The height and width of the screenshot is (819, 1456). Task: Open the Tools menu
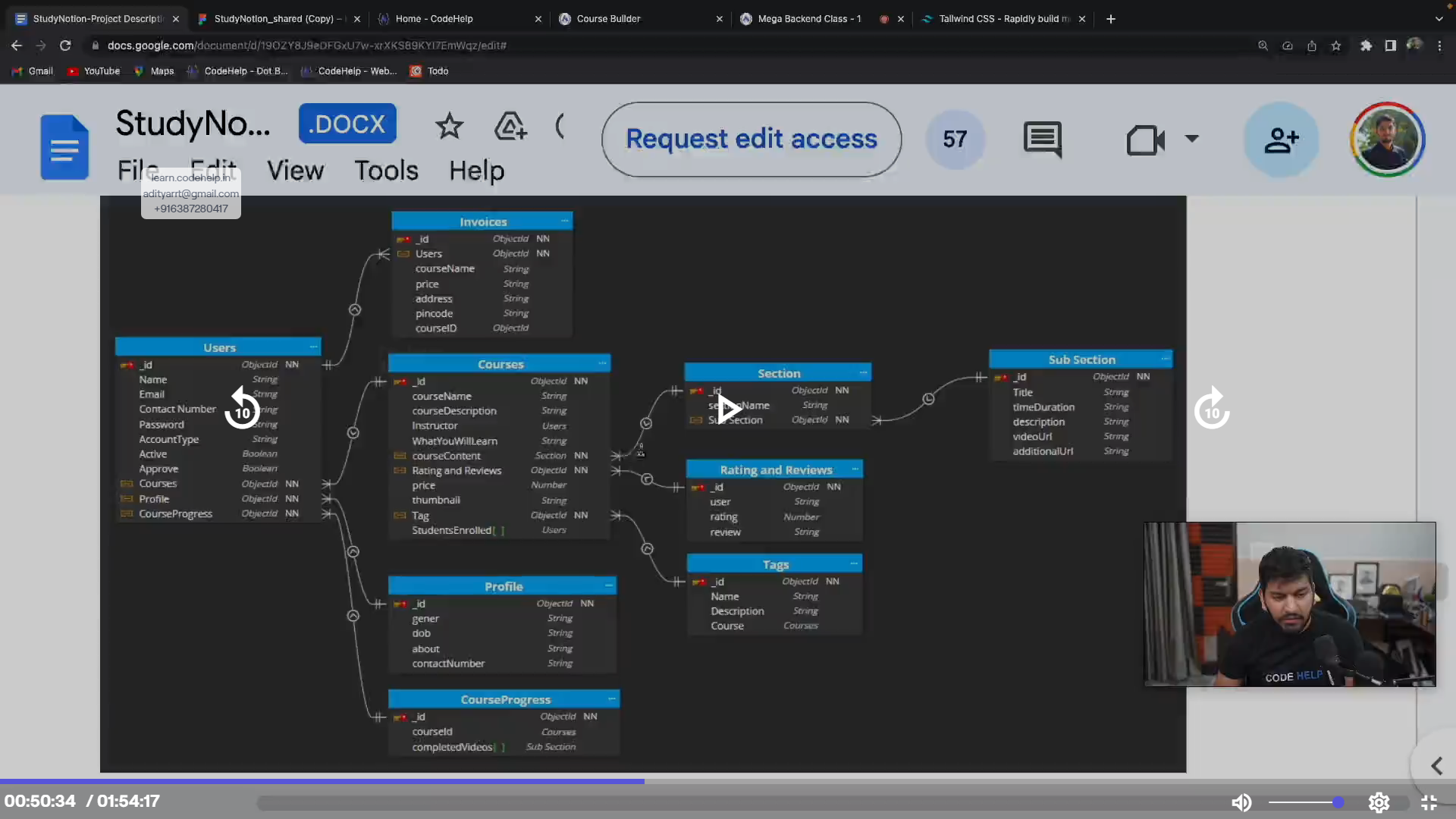(x=386, y=171)
